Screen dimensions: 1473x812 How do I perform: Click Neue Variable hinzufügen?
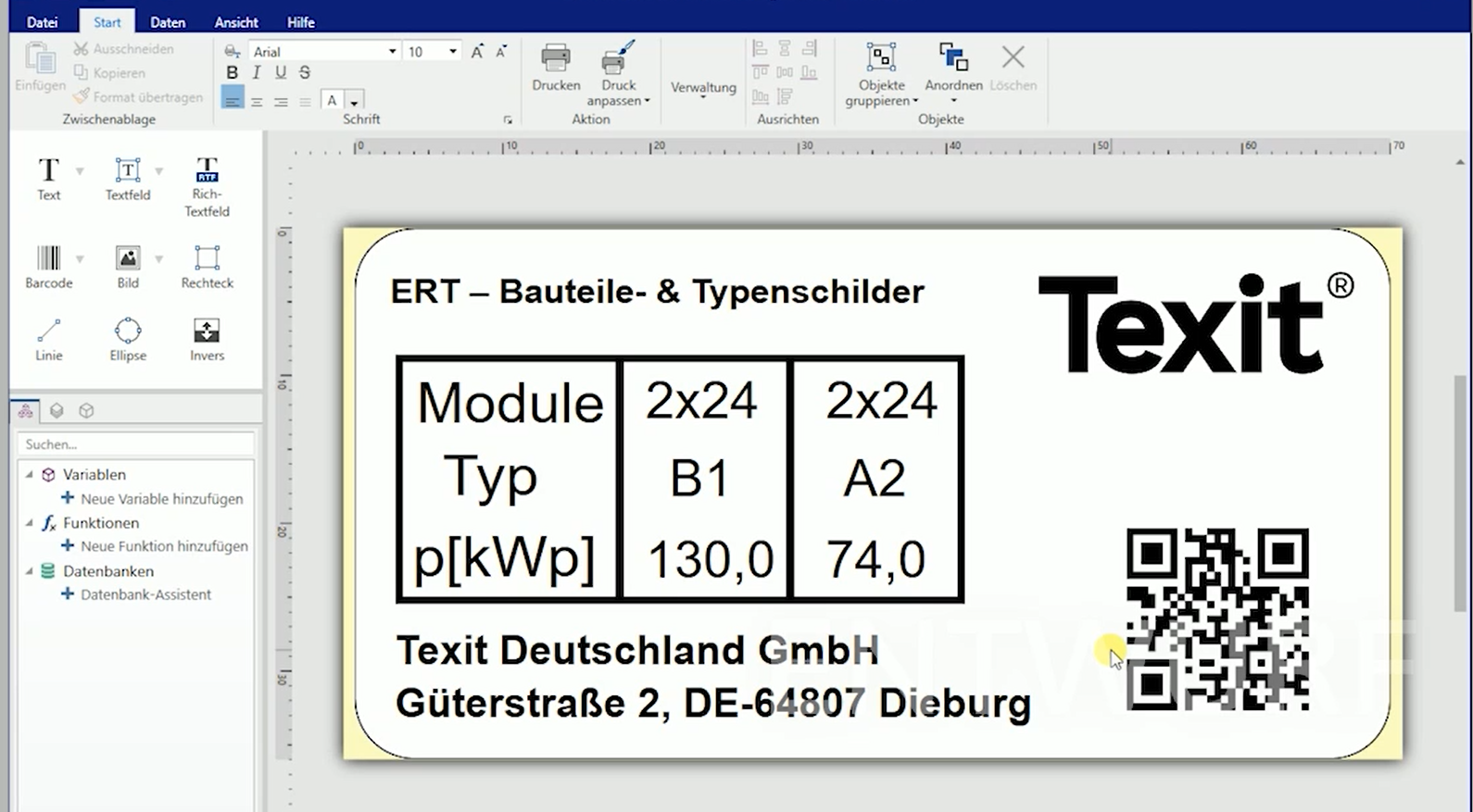click(152, 498)
